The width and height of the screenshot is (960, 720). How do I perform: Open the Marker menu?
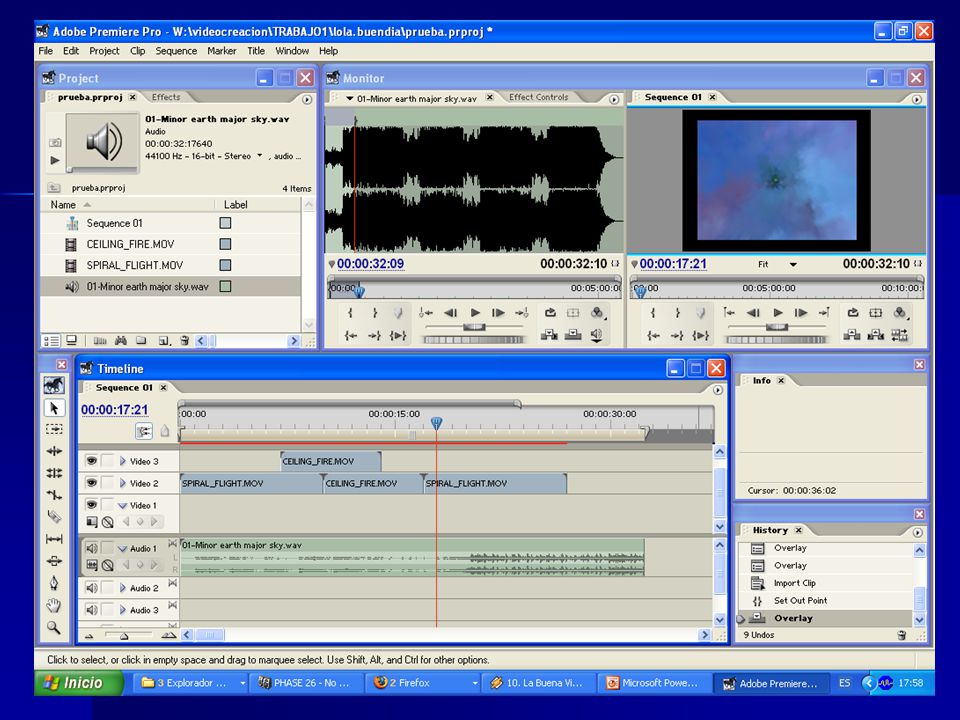tap(222, 51)
